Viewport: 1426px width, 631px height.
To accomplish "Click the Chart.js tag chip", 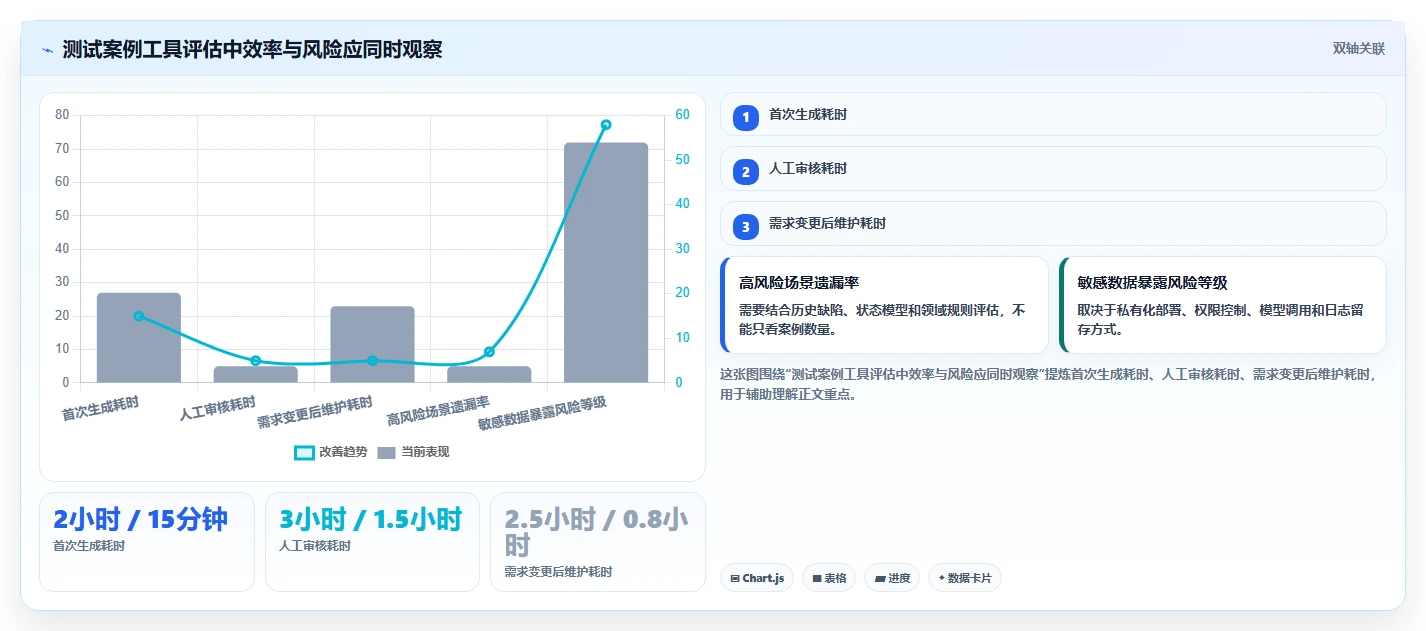I will point(757,578).
